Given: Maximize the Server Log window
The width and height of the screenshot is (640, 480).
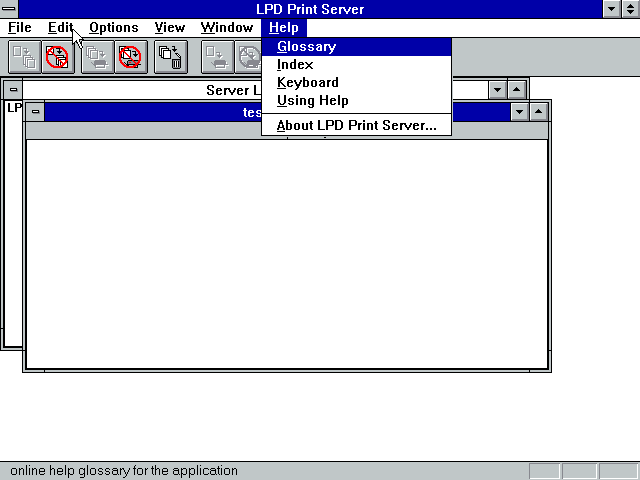Looking at the screenshot, I should click(517, 90).
